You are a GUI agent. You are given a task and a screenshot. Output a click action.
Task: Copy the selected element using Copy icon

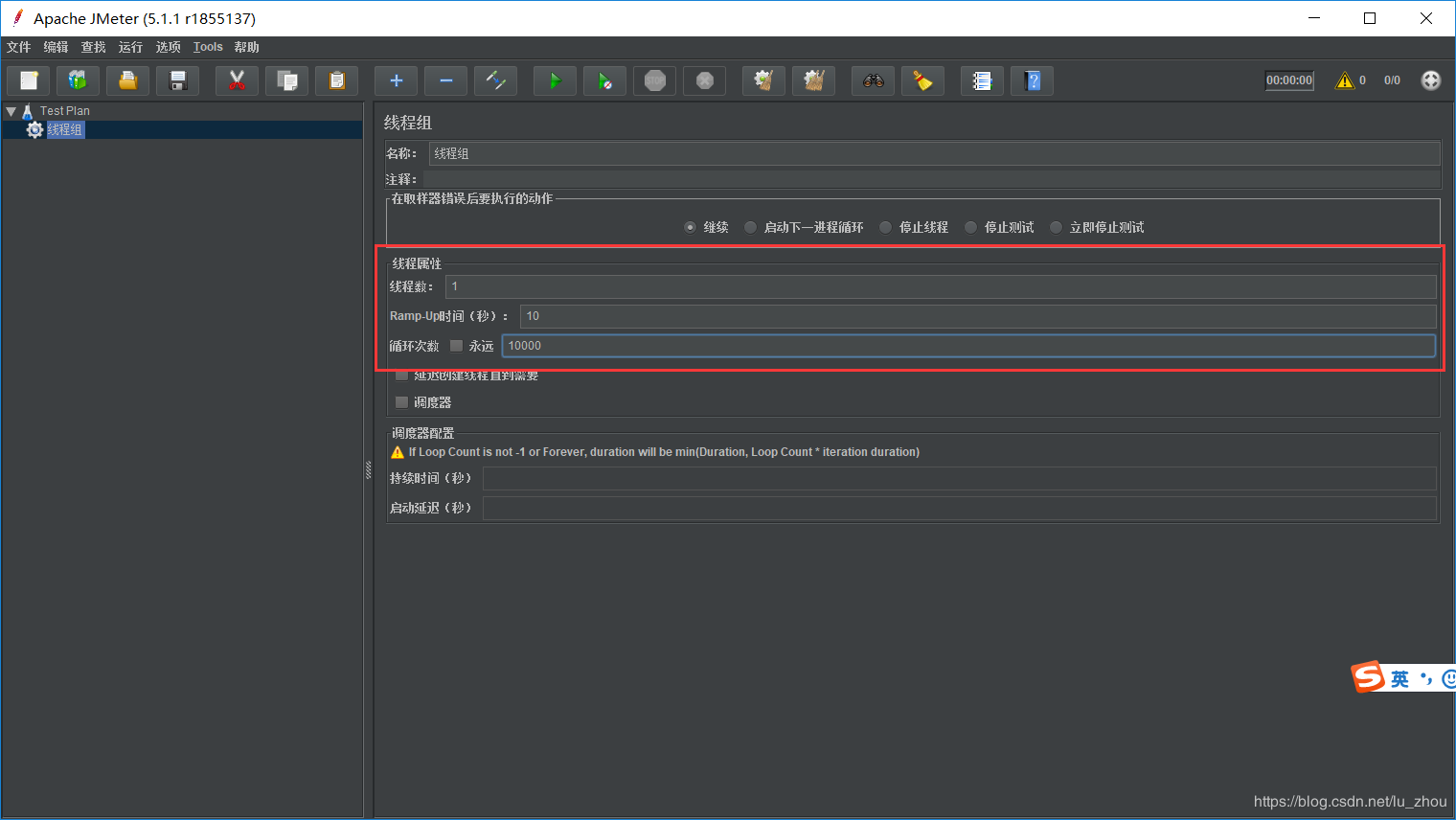pyautogui.click(x=287, y=80)
